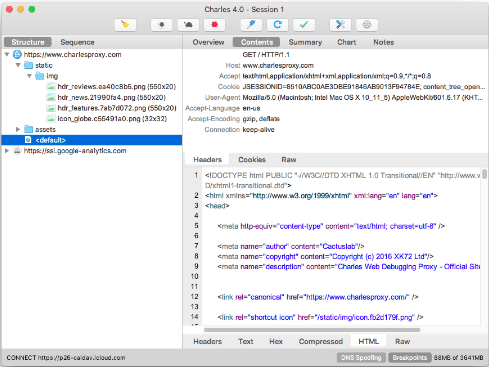Click line 12 canonical link in HTML
The width and height of the screenshot is (489, 367).
(x=318, y=297)
